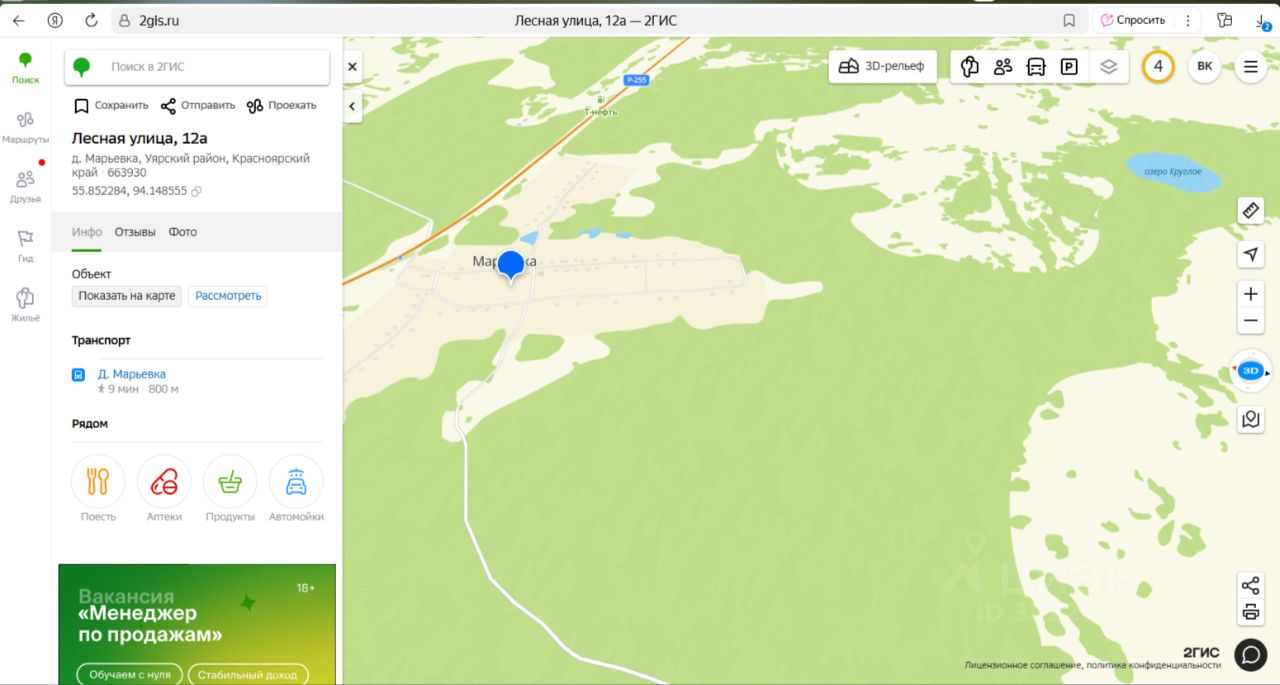Image resolution: width=1280 pixels, height=685 pixels.
Task: Zoom out on the map
Action: (x=1250, y=321)
